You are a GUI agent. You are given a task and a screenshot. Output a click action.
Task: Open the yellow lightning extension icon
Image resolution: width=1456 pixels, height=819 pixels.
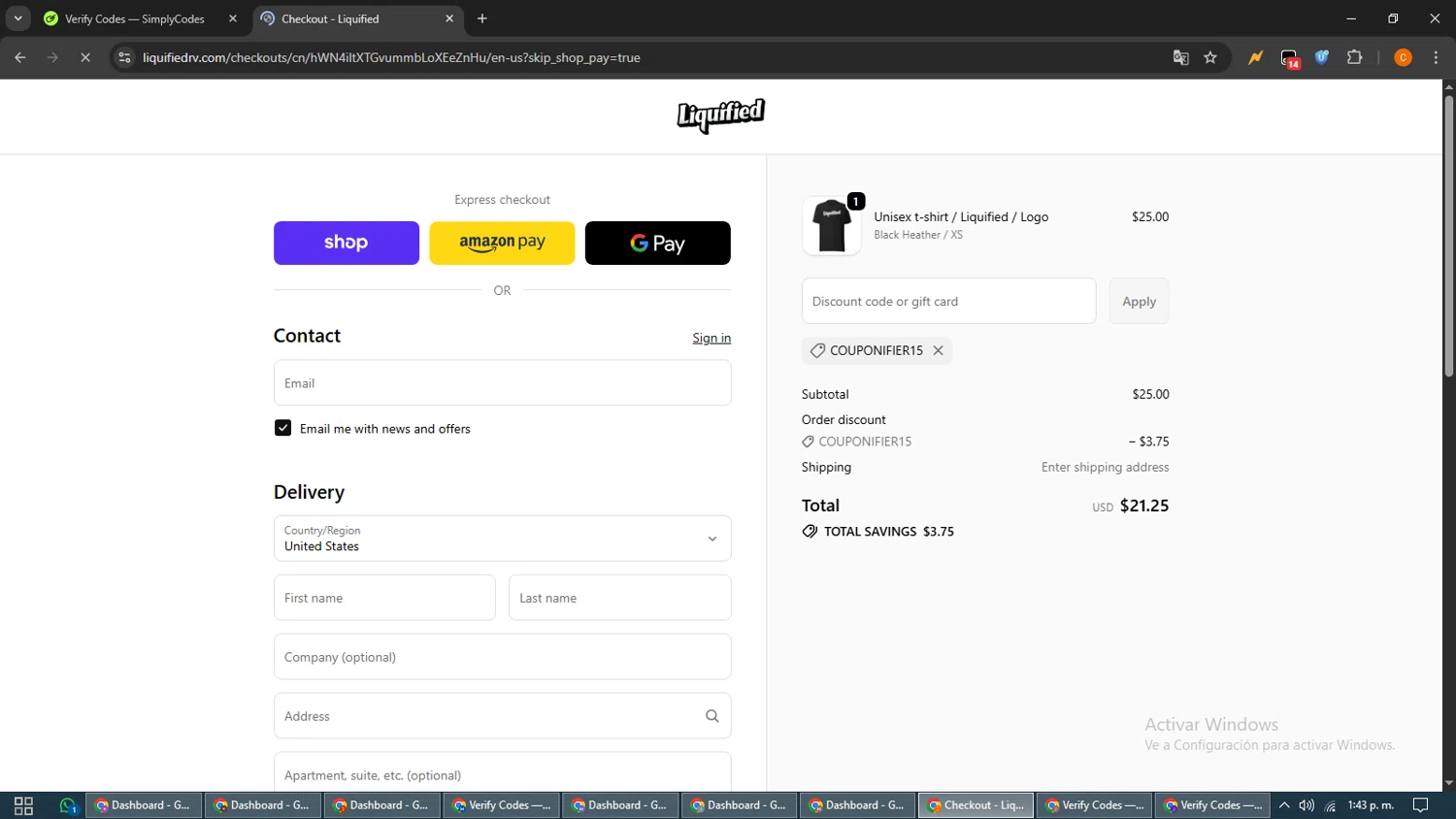(1256, 57)
